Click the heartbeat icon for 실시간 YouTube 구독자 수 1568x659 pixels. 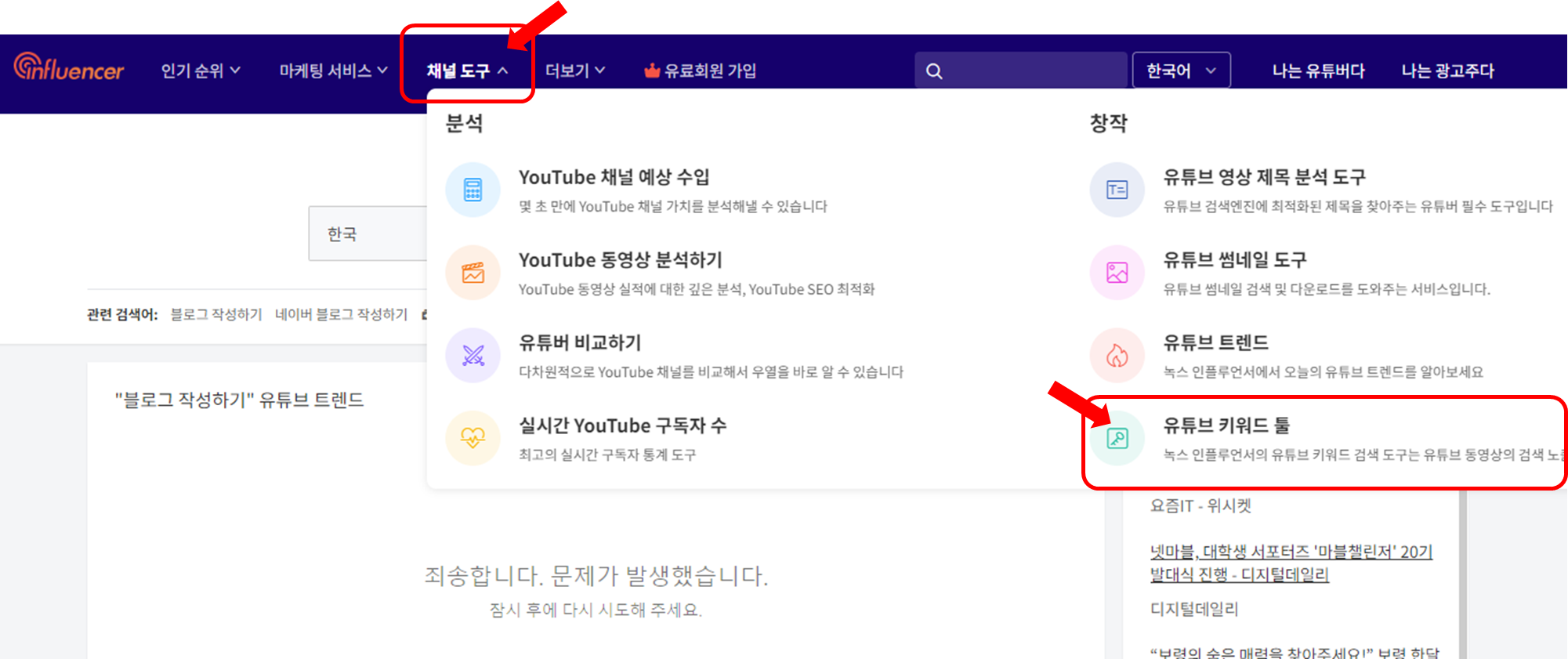pyautogui.click(x=473, y=438)
